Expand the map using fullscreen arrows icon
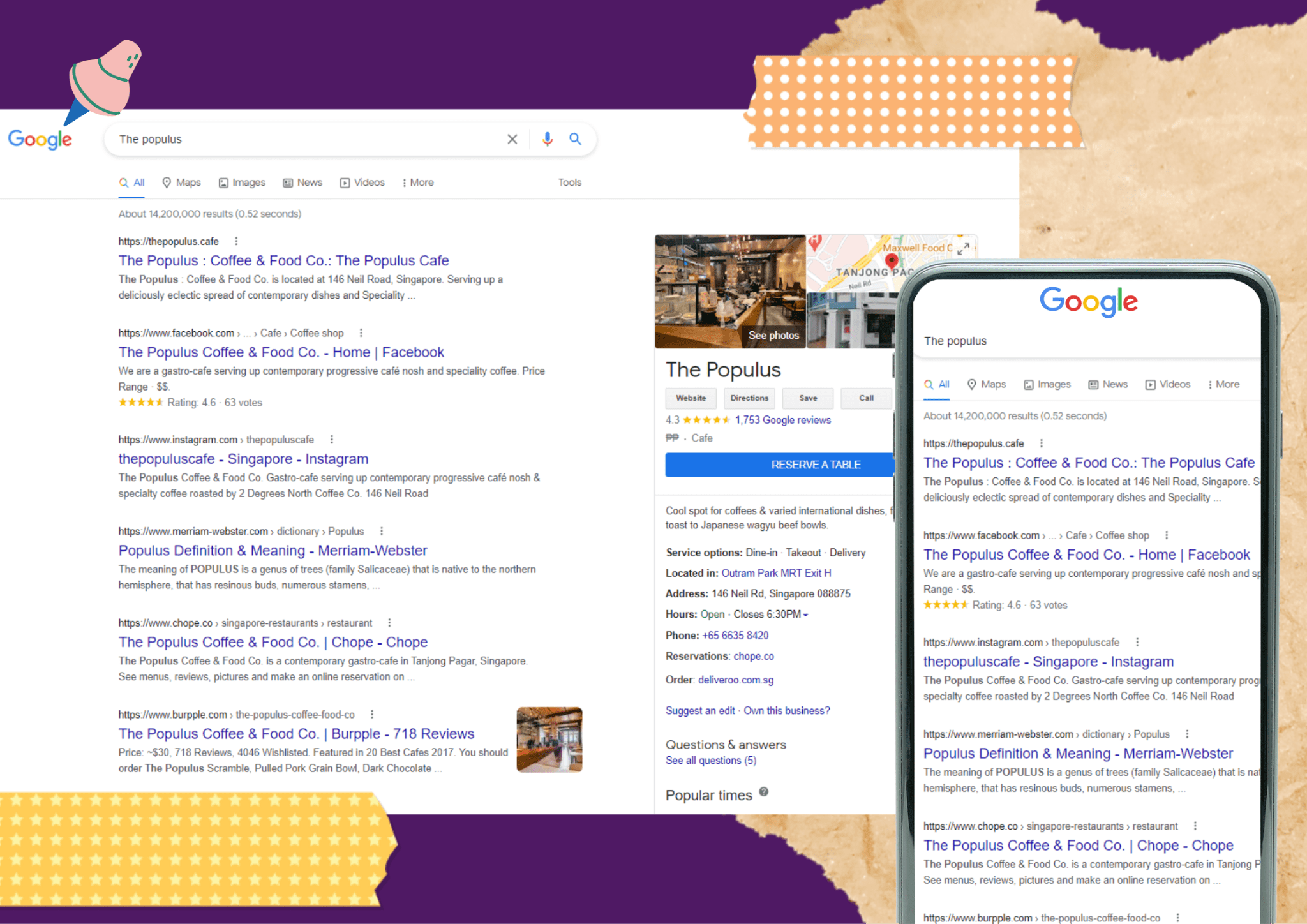This screenshot has height=924, width=1307. coord(964,248)
